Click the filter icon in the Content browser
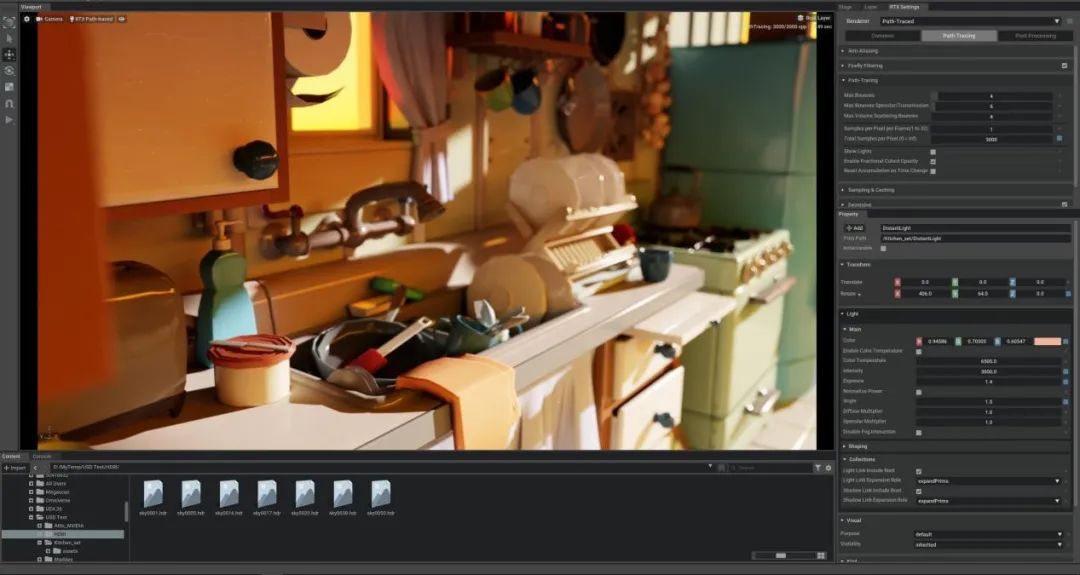This screenshot has width=1080, height=575. tap(817, 467)
